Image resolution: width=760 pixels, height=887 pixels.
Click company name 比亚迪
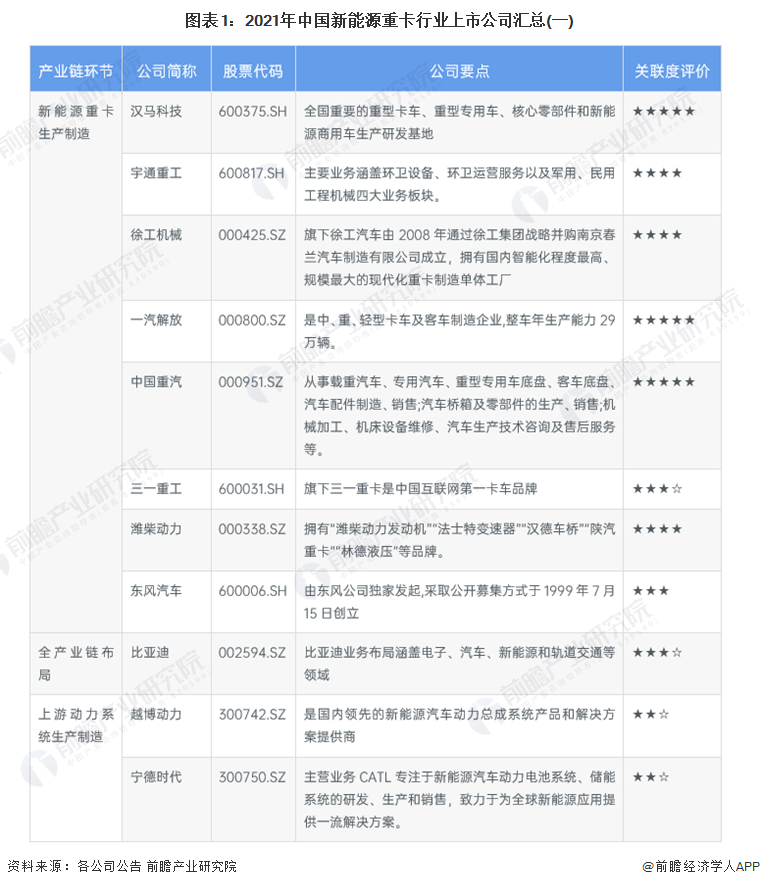click(x=150, y=652)
